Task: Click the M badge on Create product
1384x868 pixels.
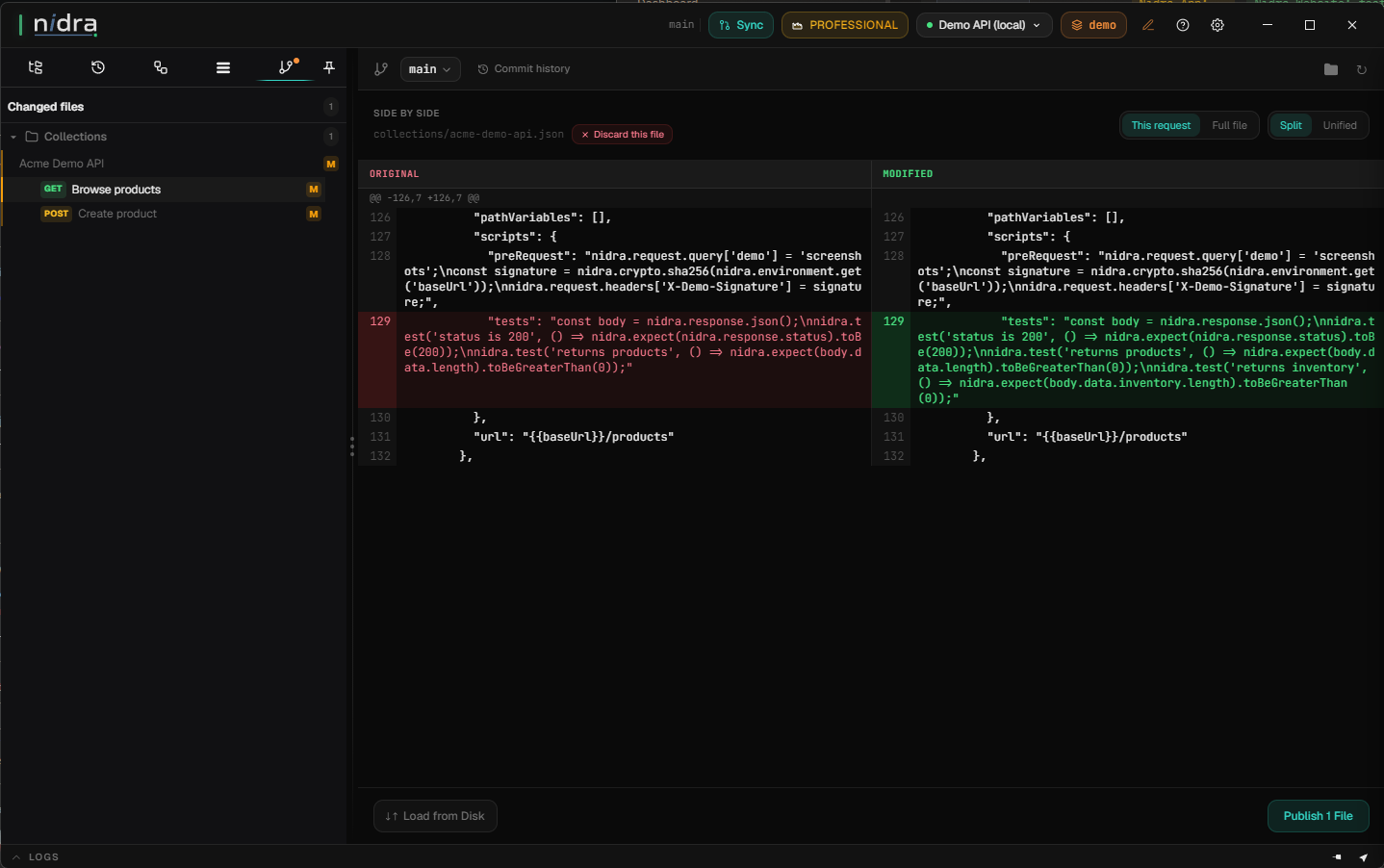Action: coord(314,214)
